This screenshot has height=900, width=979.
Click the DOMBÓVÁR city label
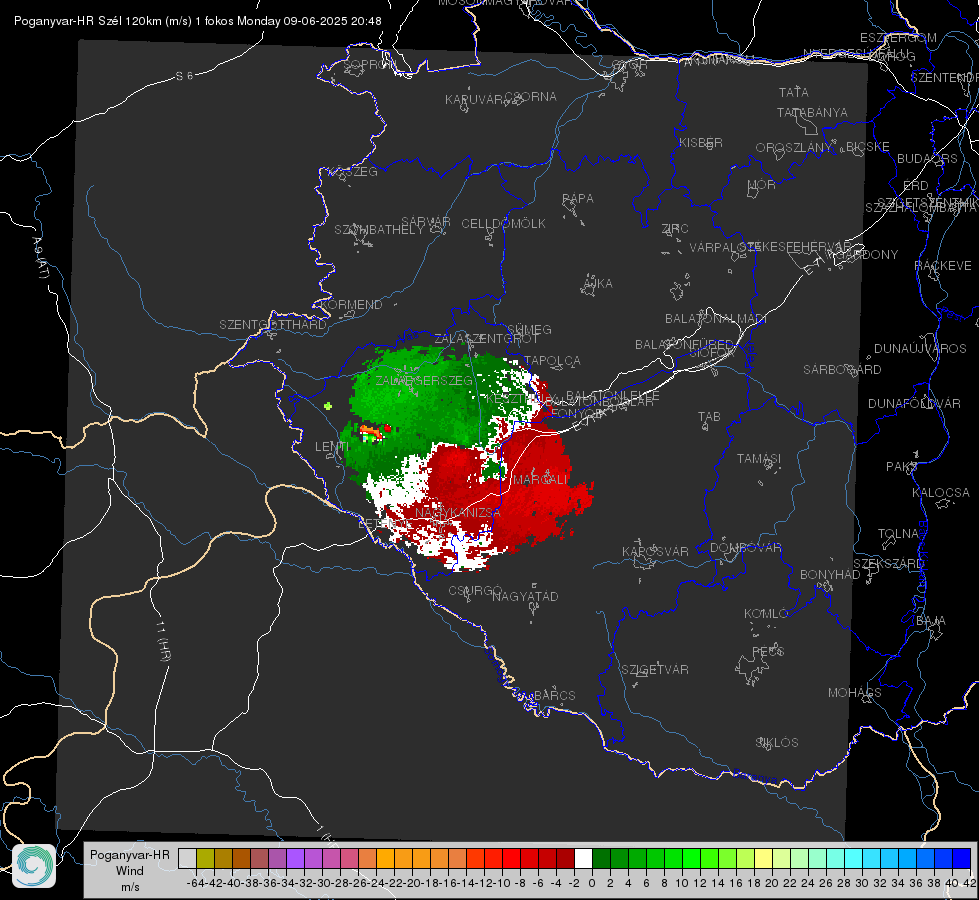tap(745, 547)
